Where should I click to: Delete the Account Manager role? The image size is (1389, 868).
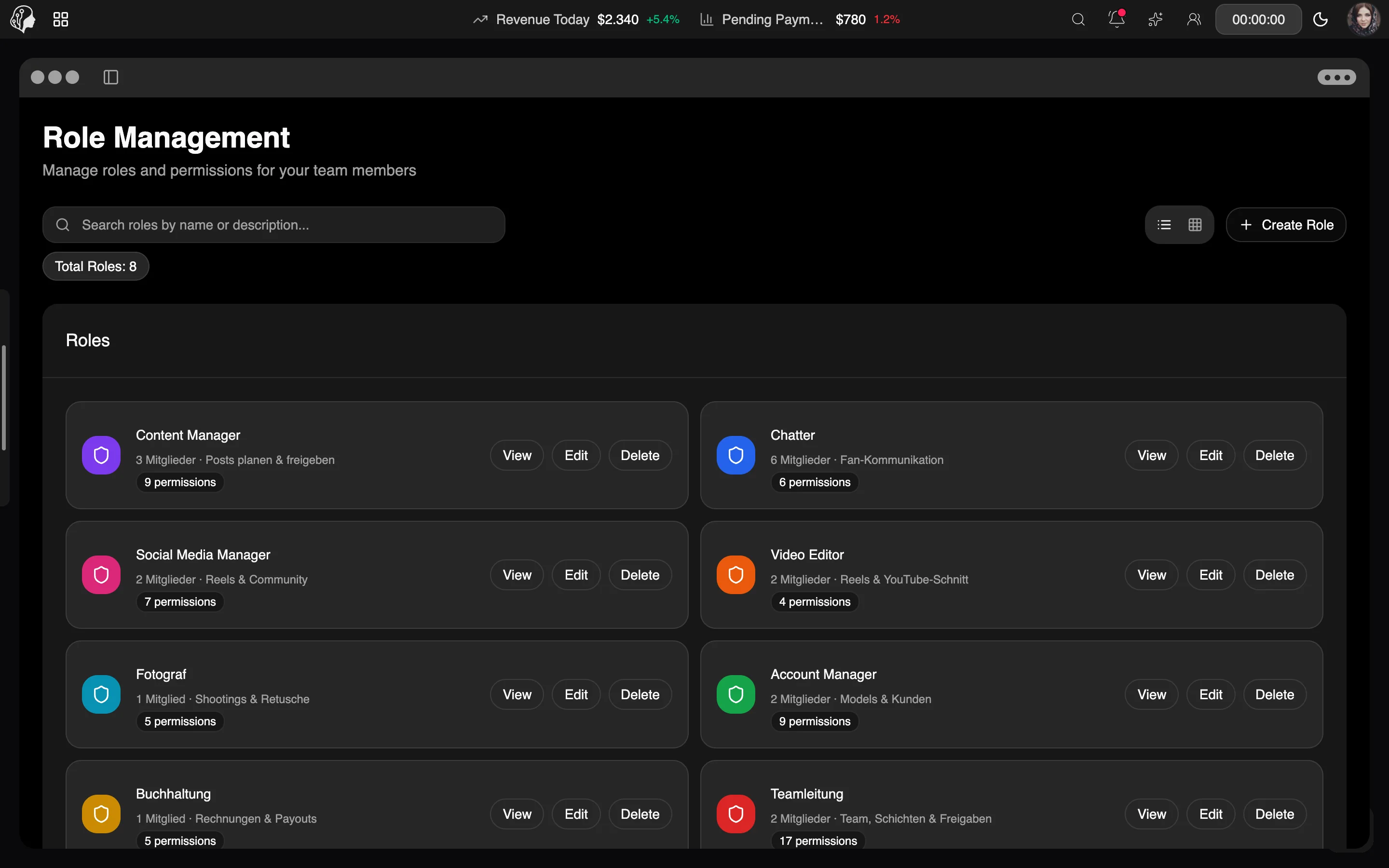point(1275,694)
